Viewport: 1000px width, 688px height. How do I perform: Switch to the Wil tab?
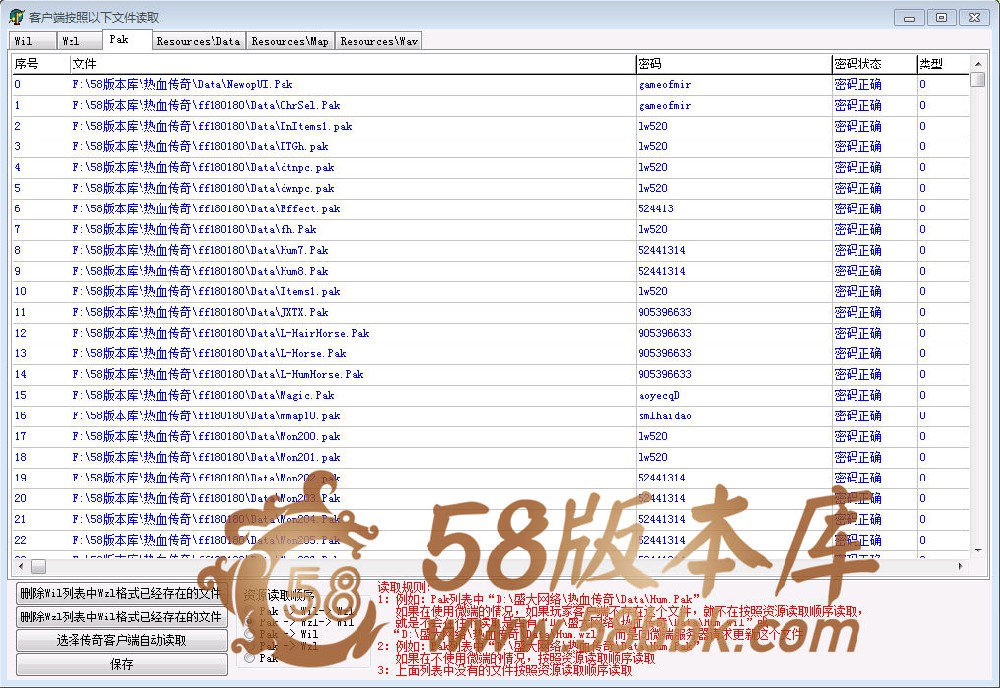pos(26,41)
